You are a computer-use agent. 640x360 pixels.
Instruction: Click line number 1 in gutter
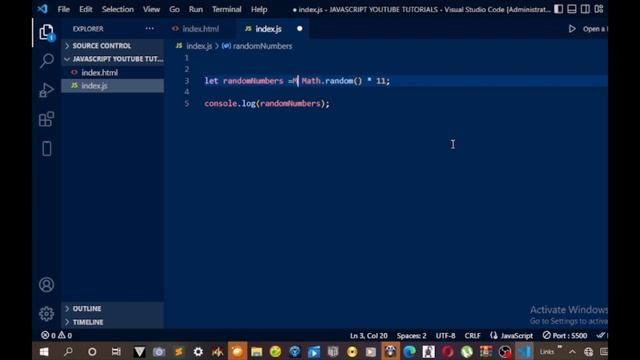[x=187, y=58]
